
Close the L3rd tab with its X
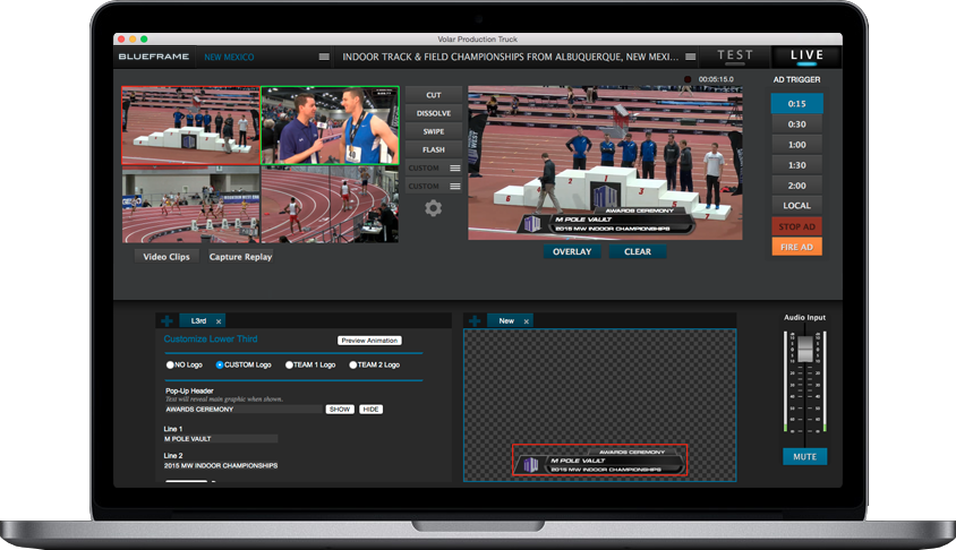pos(218,321)
